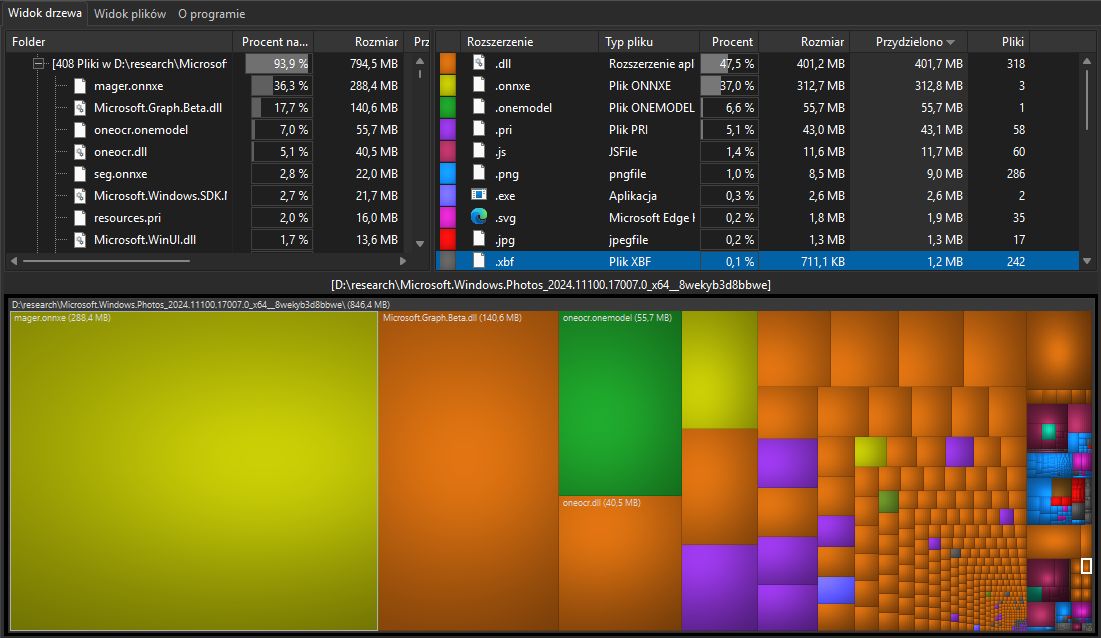Select oneocr.onemodel in the tree
1101x638 pixels.
140,130
